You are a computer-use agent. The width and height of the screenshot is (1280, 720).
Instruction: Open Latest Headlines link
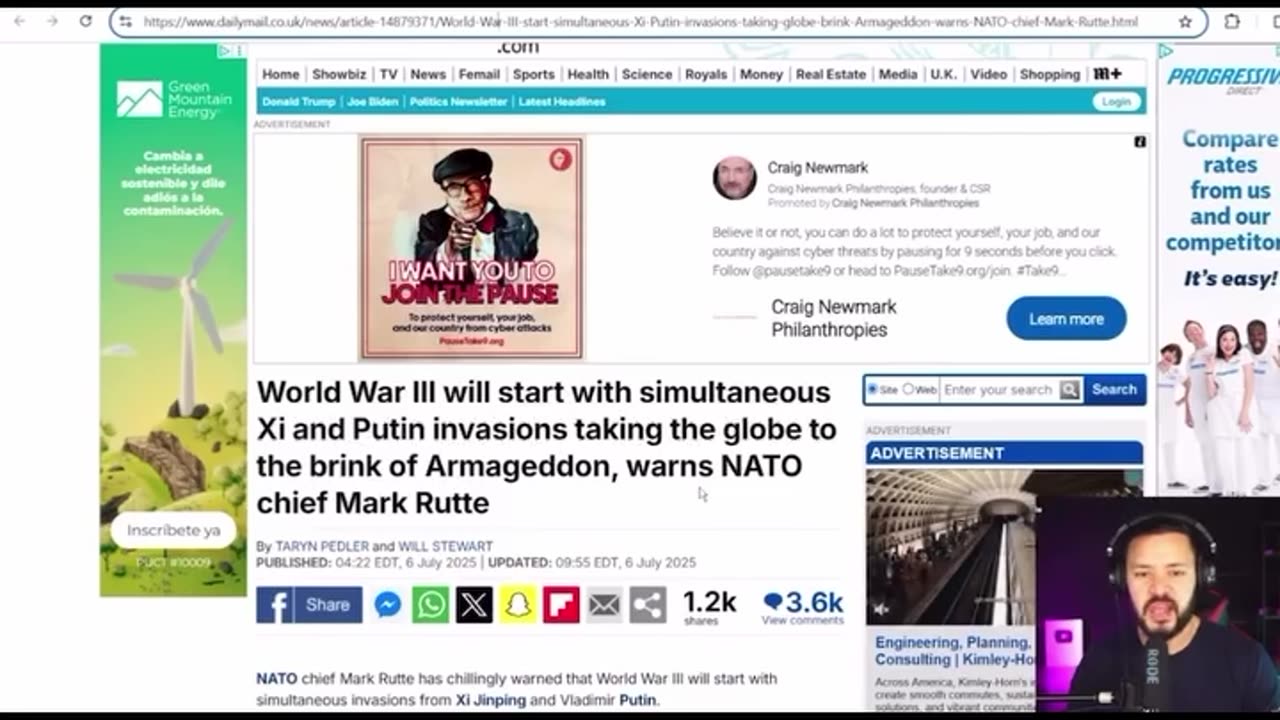click(x=562, y=101)
